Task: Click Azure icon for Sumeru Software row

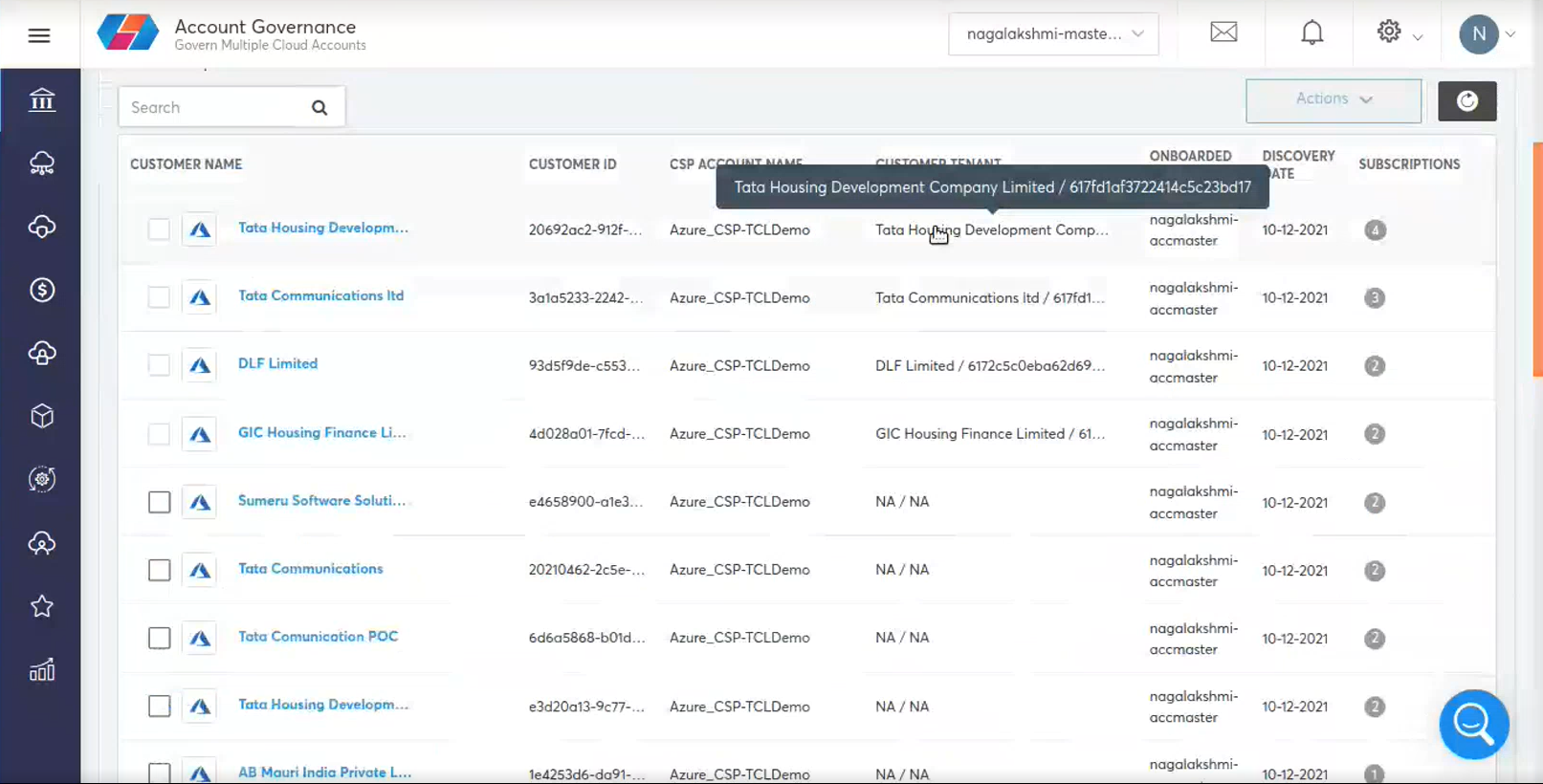Action: (199, 502)
